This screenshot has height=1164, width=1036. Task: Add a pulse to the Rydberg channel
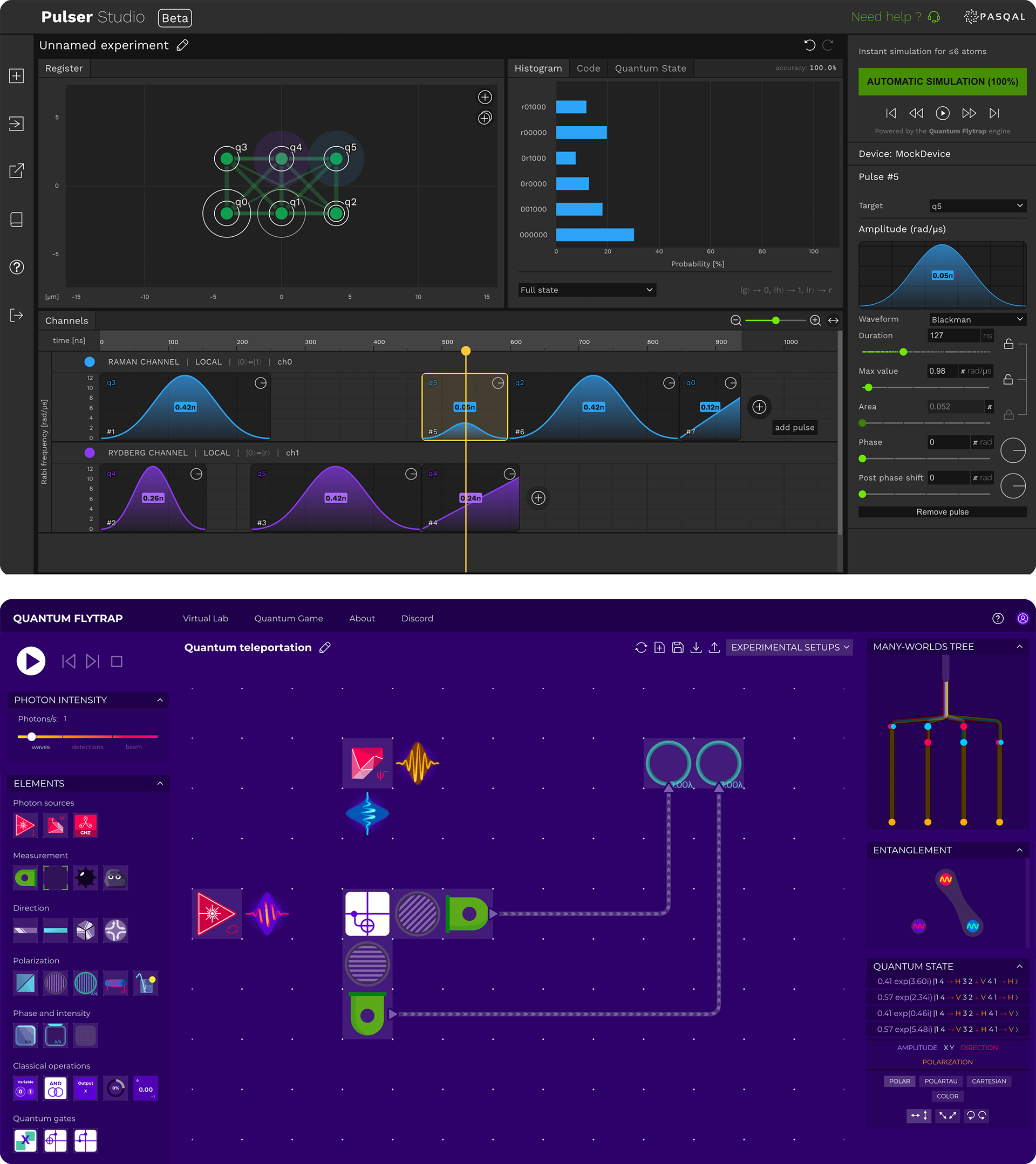538,498
